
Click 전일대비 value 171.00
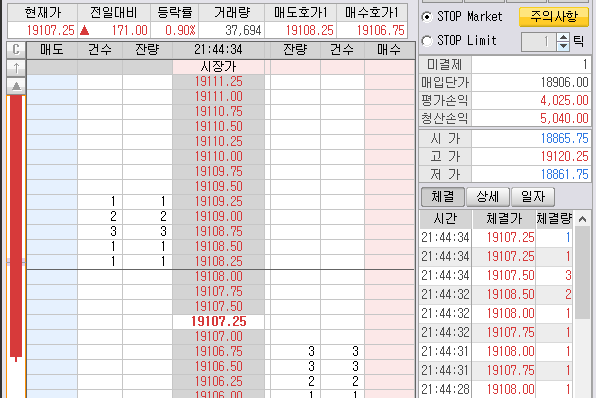pos(129,30)
